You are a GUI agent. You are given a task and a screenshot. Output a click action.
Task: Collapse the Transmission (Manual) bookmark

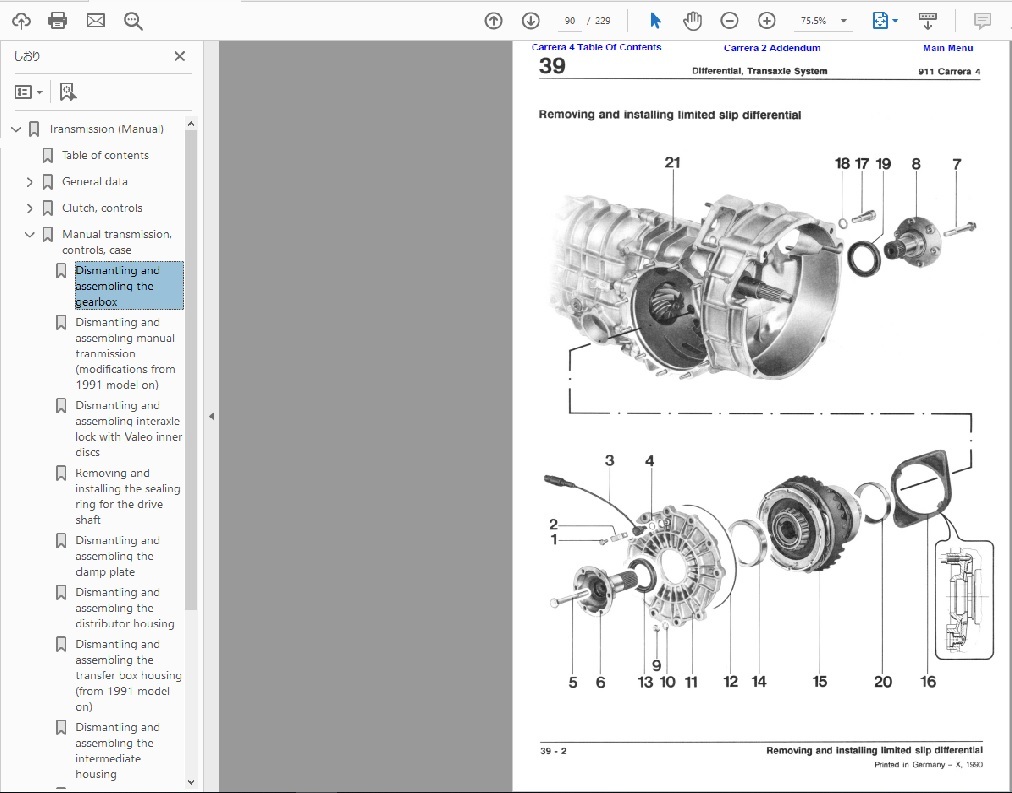tap(16, 130)
